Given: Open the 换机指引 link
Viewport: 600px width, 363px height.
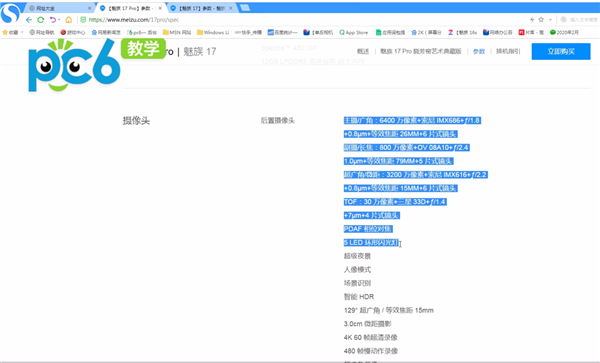Looking at the screenshot, I should tap(508, 51).
